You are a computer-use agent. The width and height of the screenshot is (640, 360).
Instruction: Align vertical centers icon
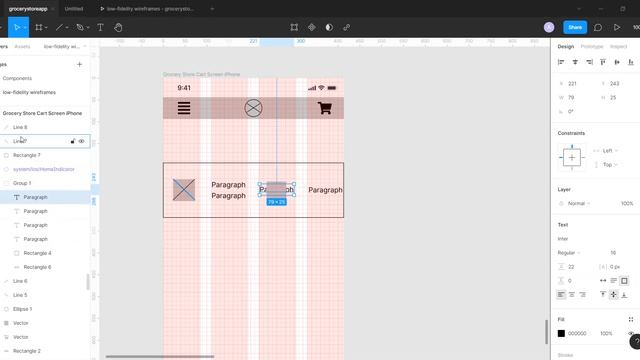(617, 62)
